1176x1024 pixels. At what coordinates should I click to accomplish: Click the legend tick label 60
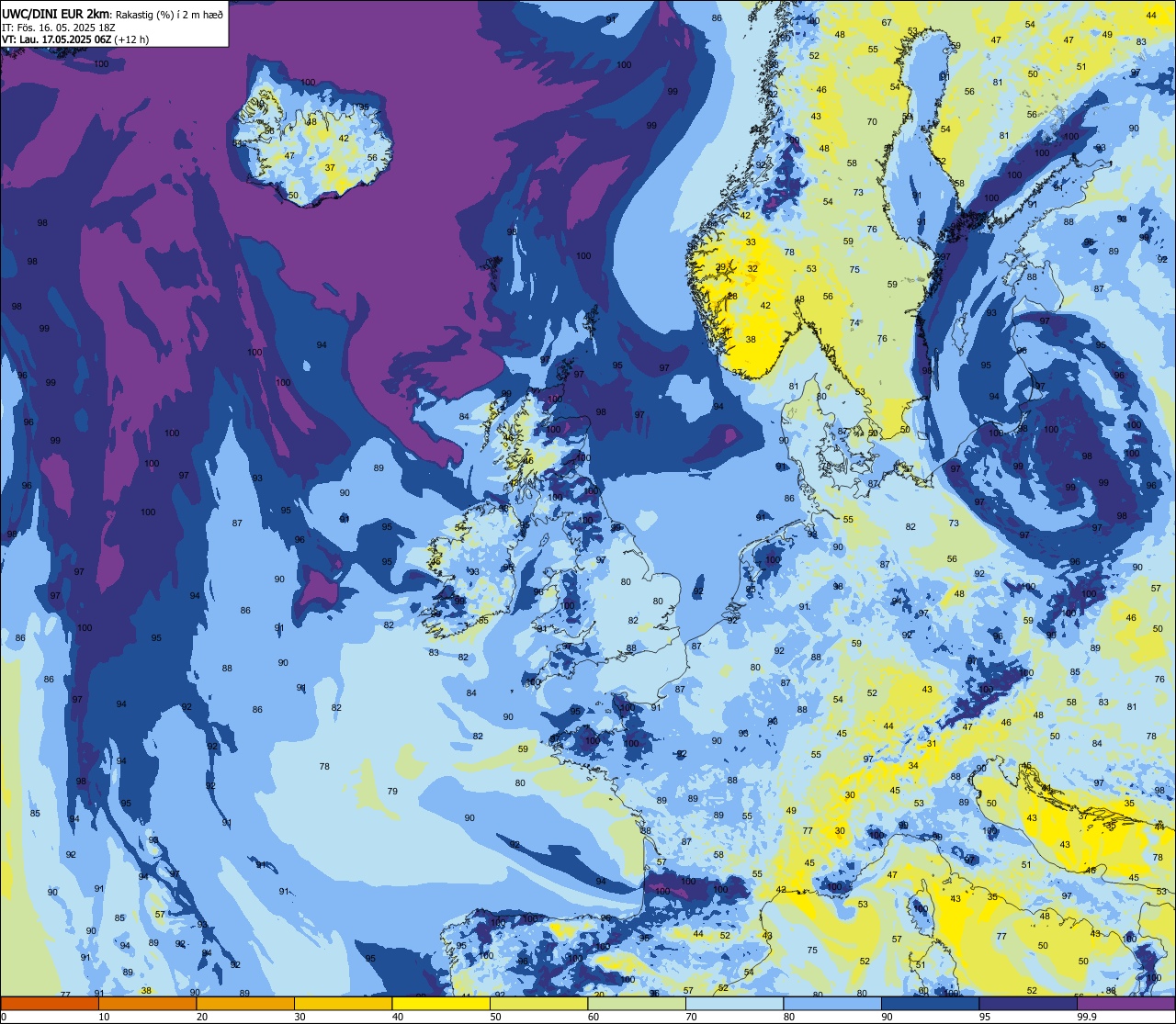(x=594, y=1017)
